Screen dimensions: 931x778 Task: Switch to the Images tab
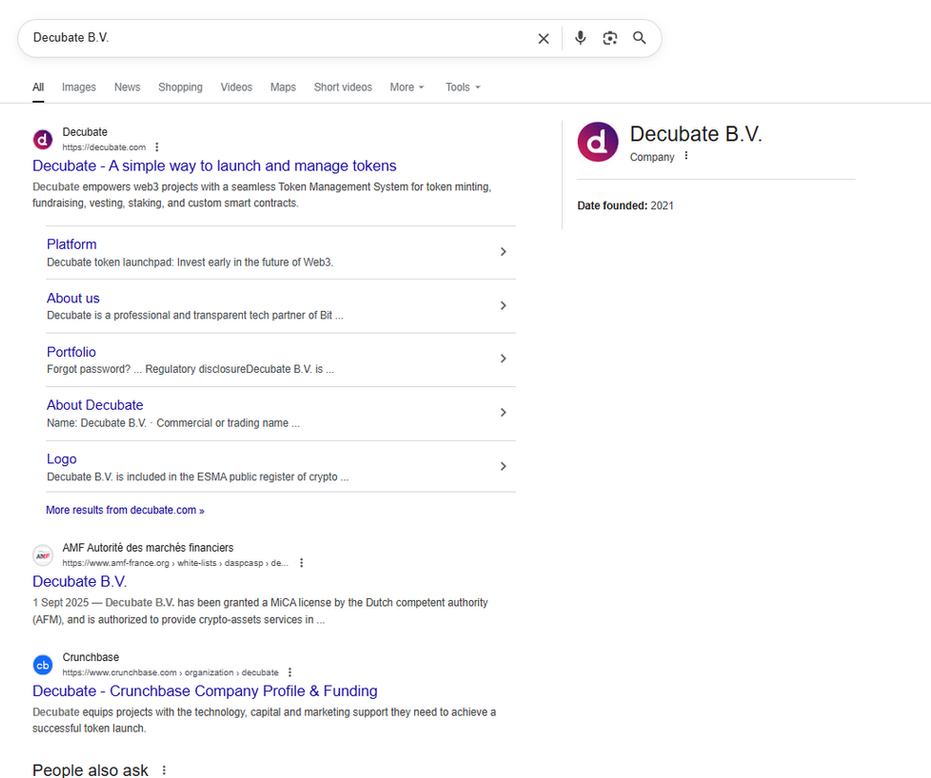(x=79, y=87)
